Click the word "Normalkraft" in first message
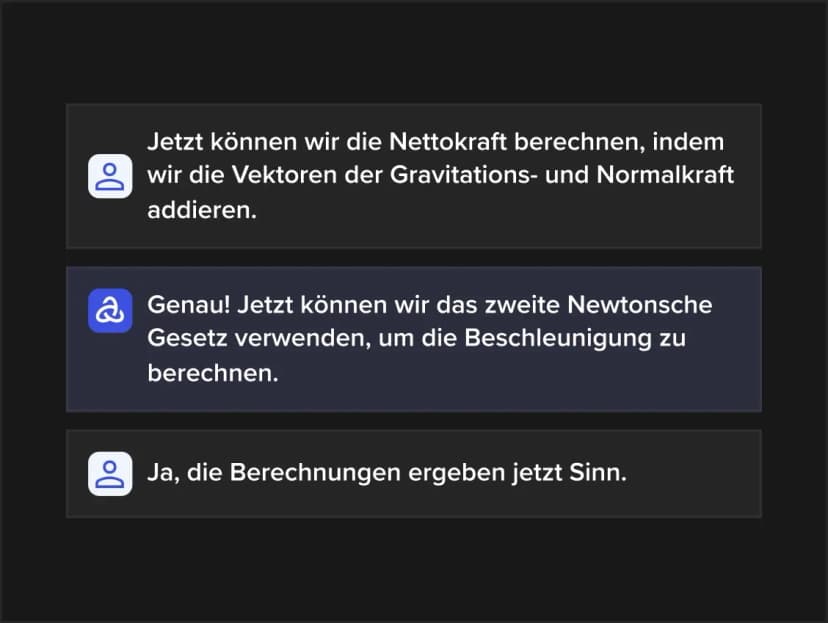Screen dimensions: 828x623 coord(665,175)
